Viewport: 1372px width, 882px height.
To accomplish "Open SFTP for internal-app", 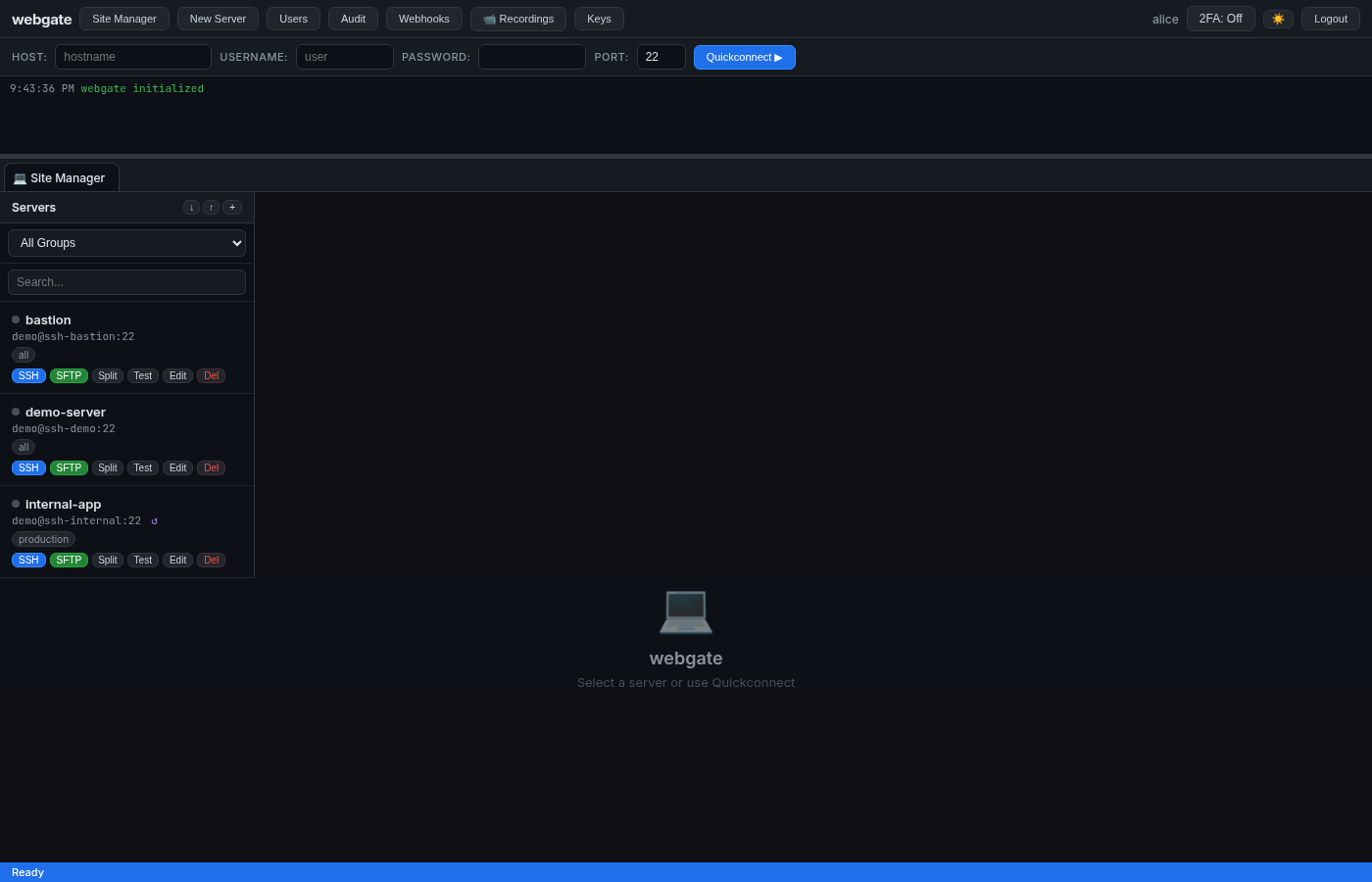I will pos(69,561).
